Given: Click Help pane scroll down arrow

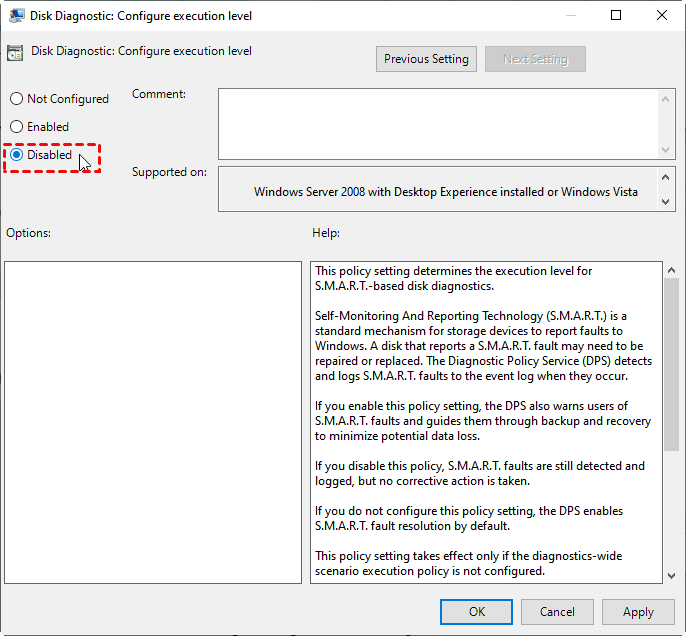Looking at the screenshot, I should pyautogui.click(x=671, y=576).
